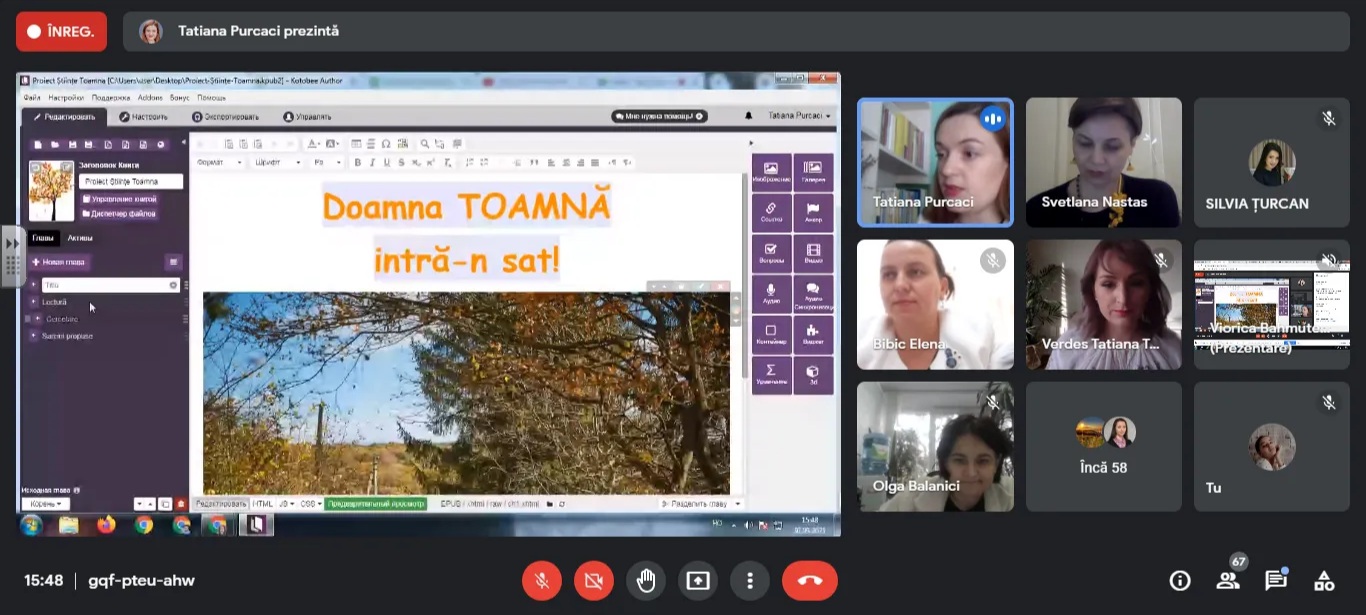Click the Галерея gallery widget icon

(813, 172)
